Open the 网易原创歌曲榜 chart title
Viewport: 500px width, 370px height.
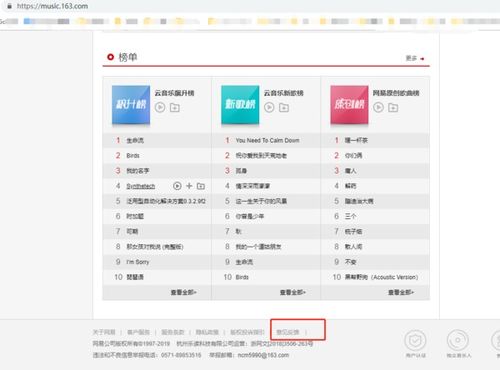pos(396,93)
